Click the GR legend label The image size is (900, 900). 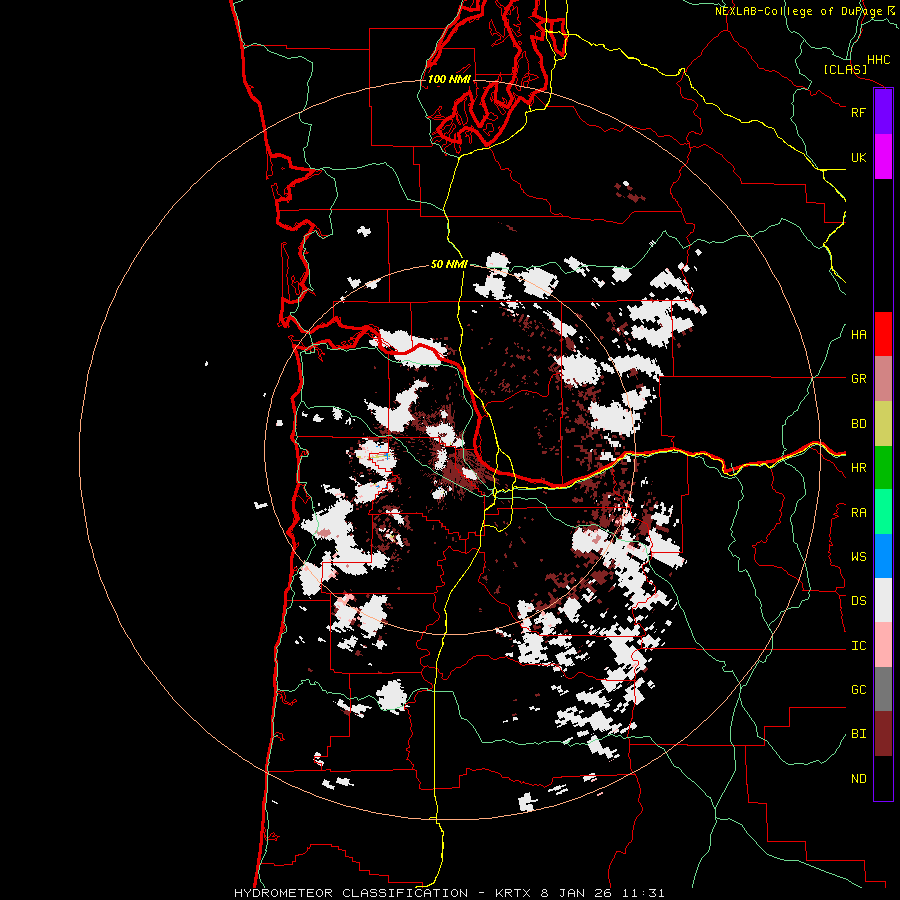click(x=859, y=379)
